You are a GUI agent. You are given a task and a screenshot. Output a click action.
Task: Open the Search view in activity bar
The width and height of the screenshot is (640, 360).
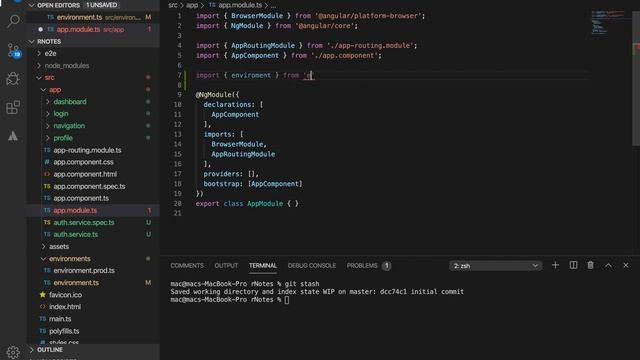click(x=13, y=21)
